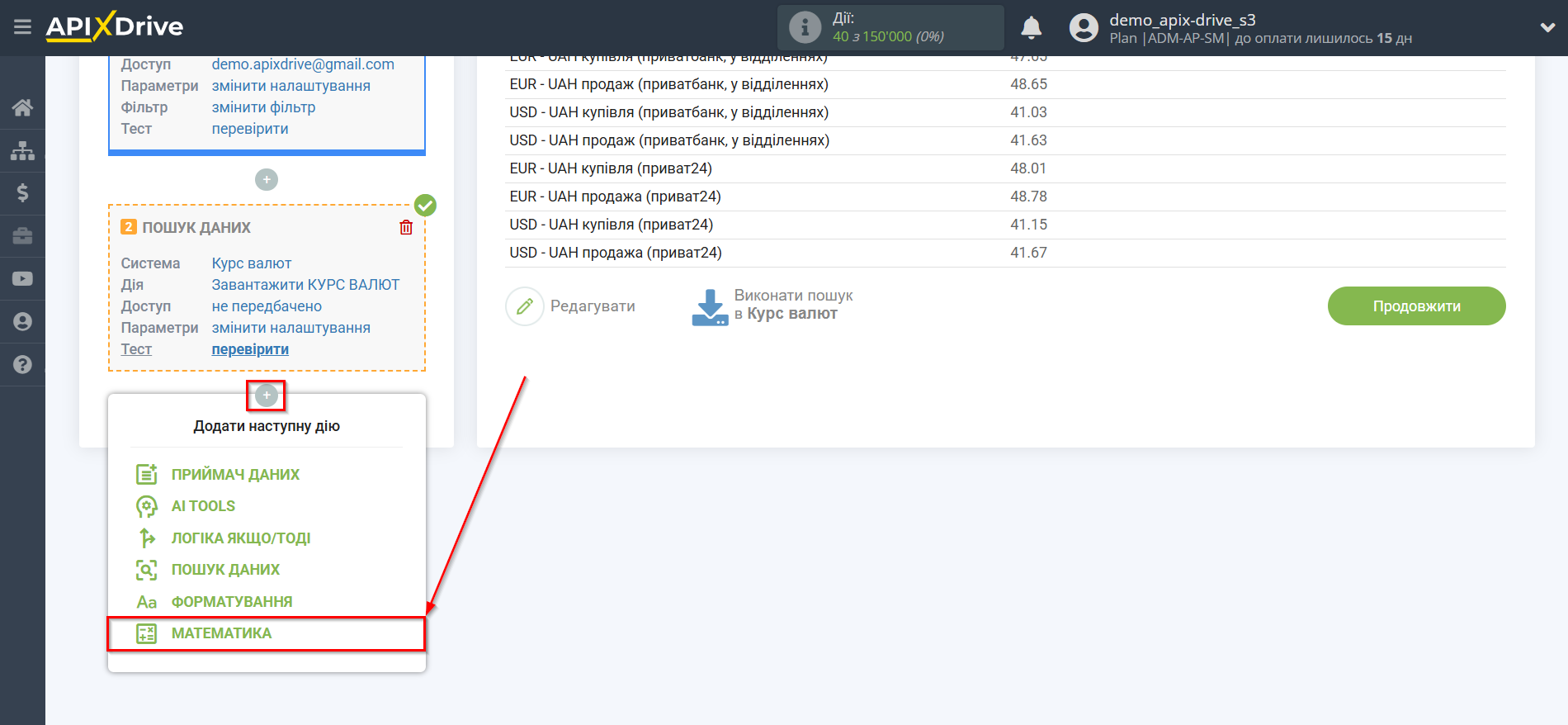The image size is (1568, 725).
Task: Open the hamburger menu icon
Action: tap(22, 27)
